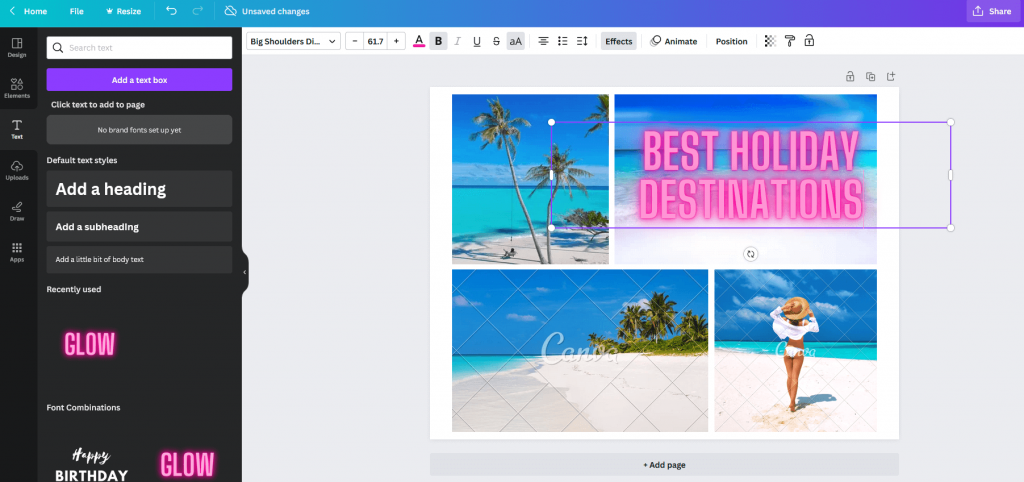Open the Design sidebar tab
The width and height of the screenshot is (1024, 482).
click(x=17, y=48)
